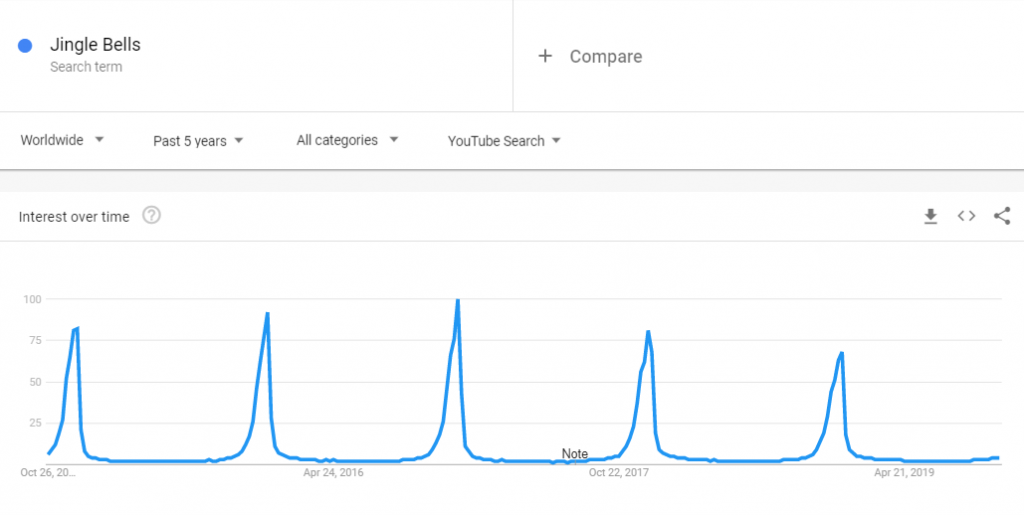Screen dimensions: 1024x515
Task: Click the Search term subtitle text
Action: point(86,67)
